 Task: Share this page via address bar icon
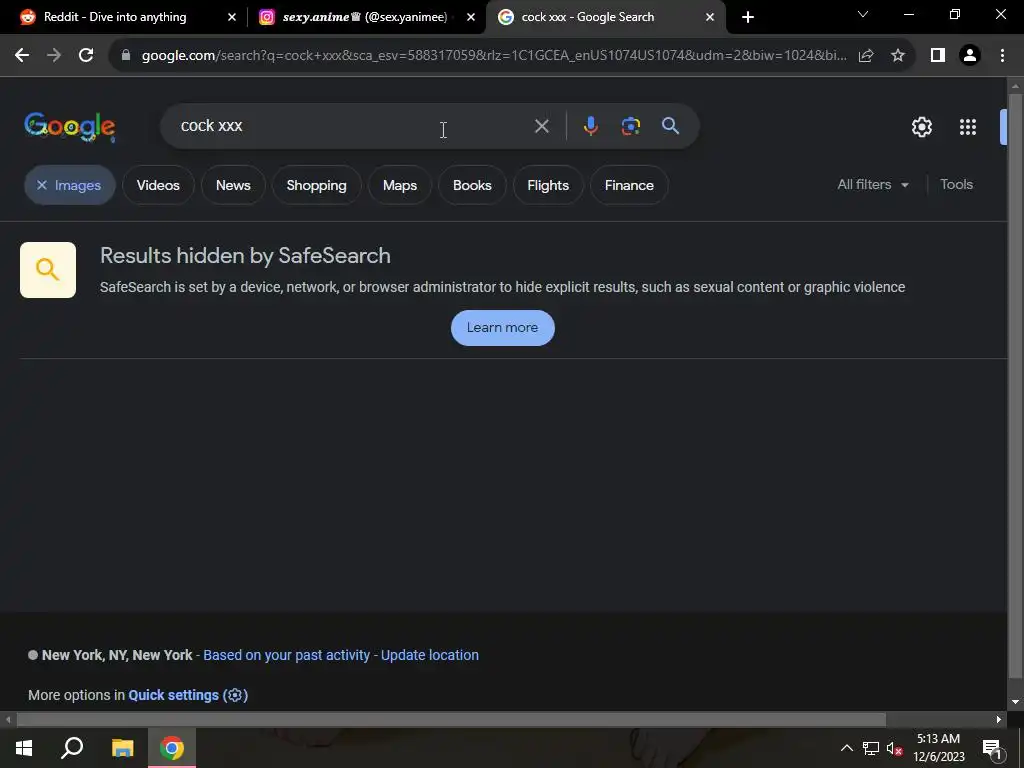pos(866,56)
